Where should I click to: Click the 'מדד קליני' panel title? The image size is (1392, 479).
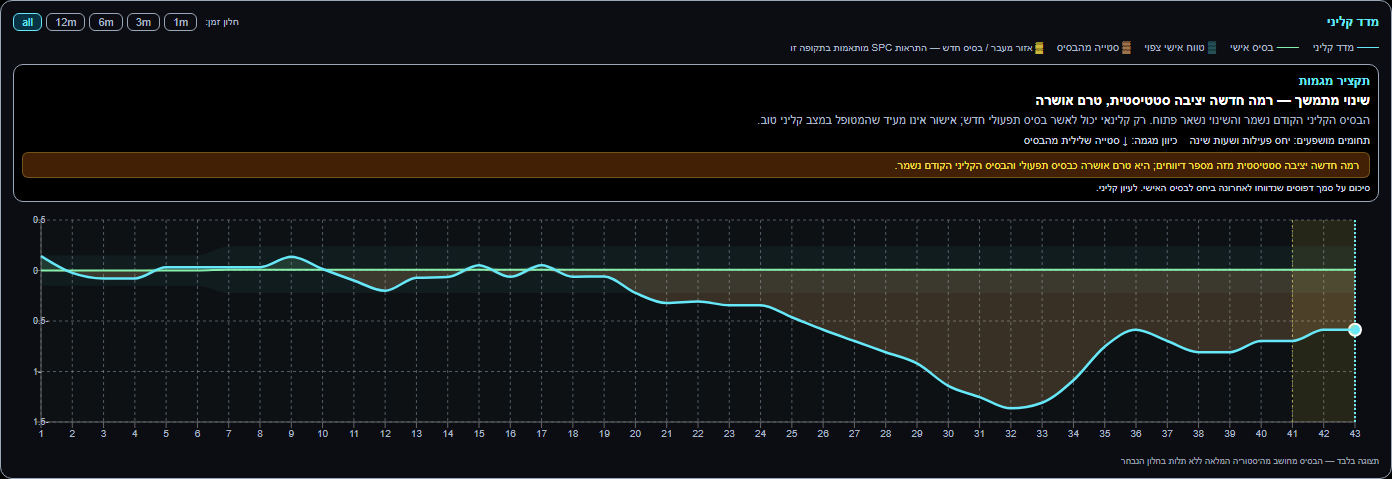point(1352,21)
